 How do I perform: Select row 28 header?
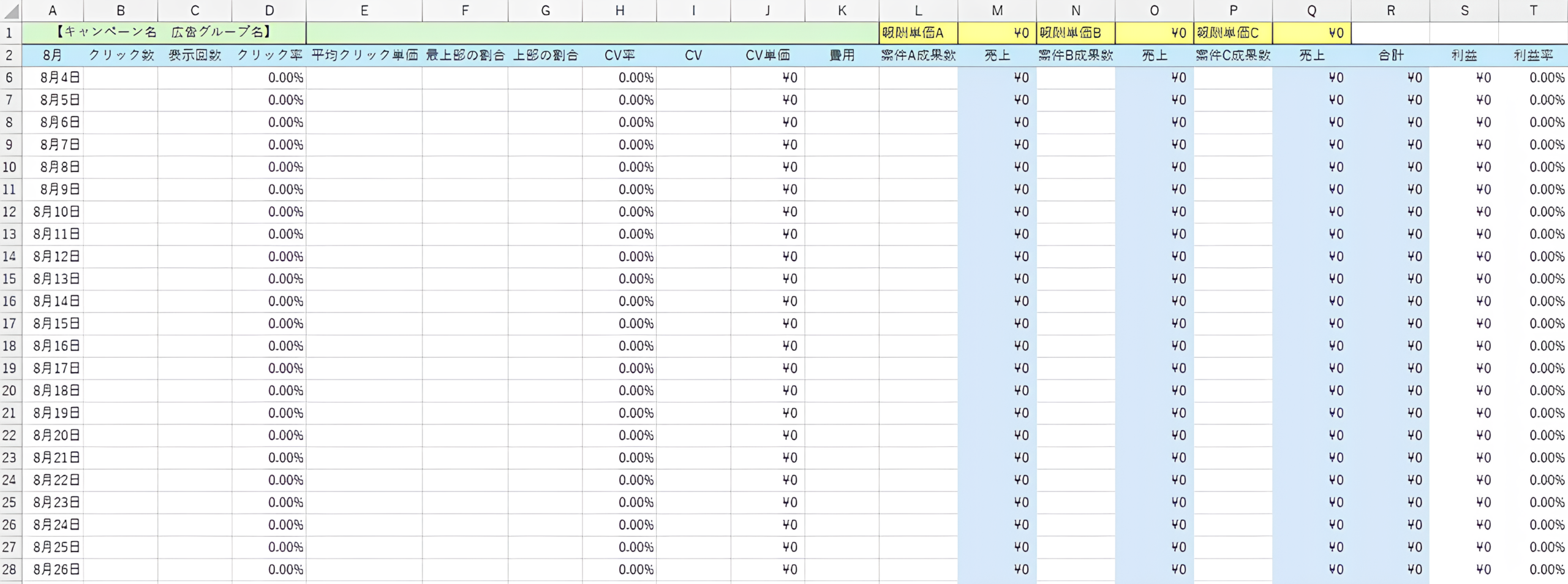(x=10, y=569)
